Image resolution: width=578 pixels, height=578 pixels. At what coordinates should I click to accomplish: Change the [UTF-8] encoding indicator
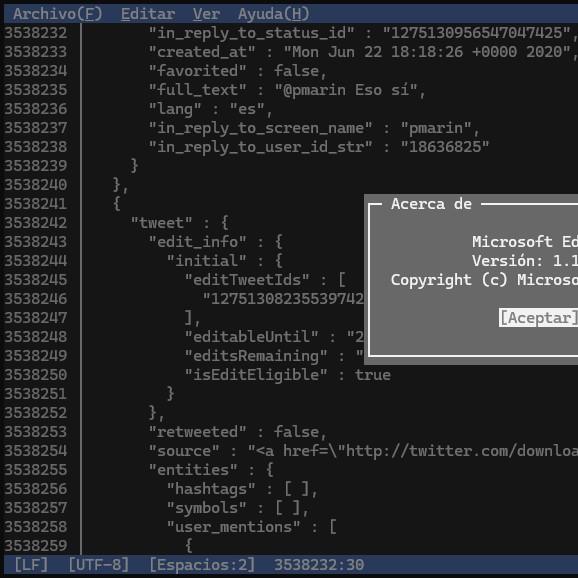99,565
